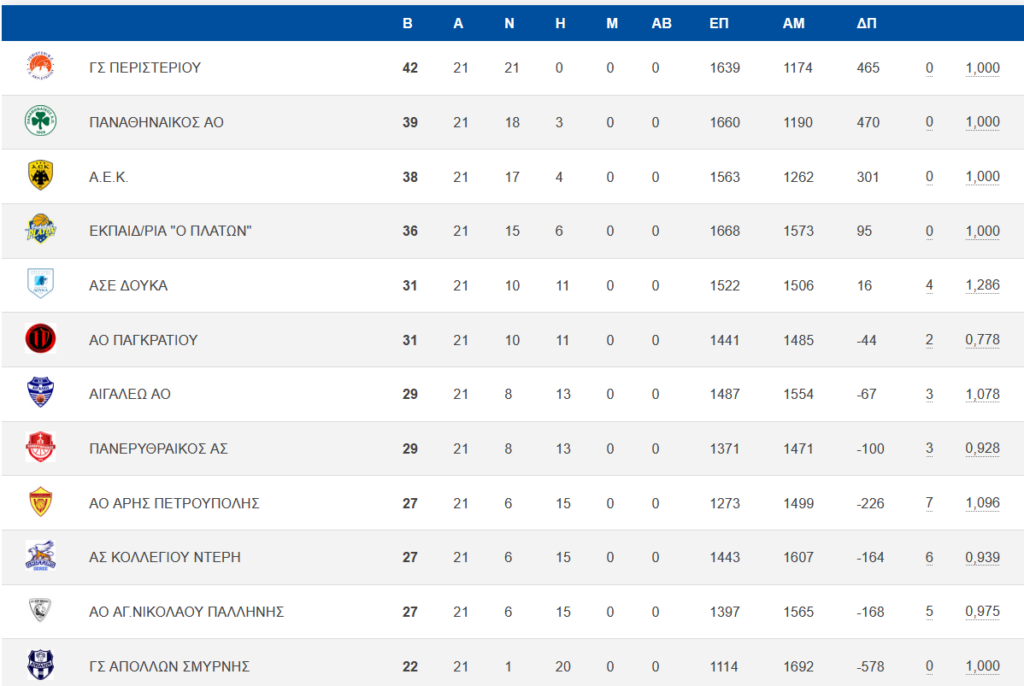
Task: Open the ΠΑΝΑΘΗΝΑΙΚΟΣ ΑΟ team name
Action: tap(156, 122)
